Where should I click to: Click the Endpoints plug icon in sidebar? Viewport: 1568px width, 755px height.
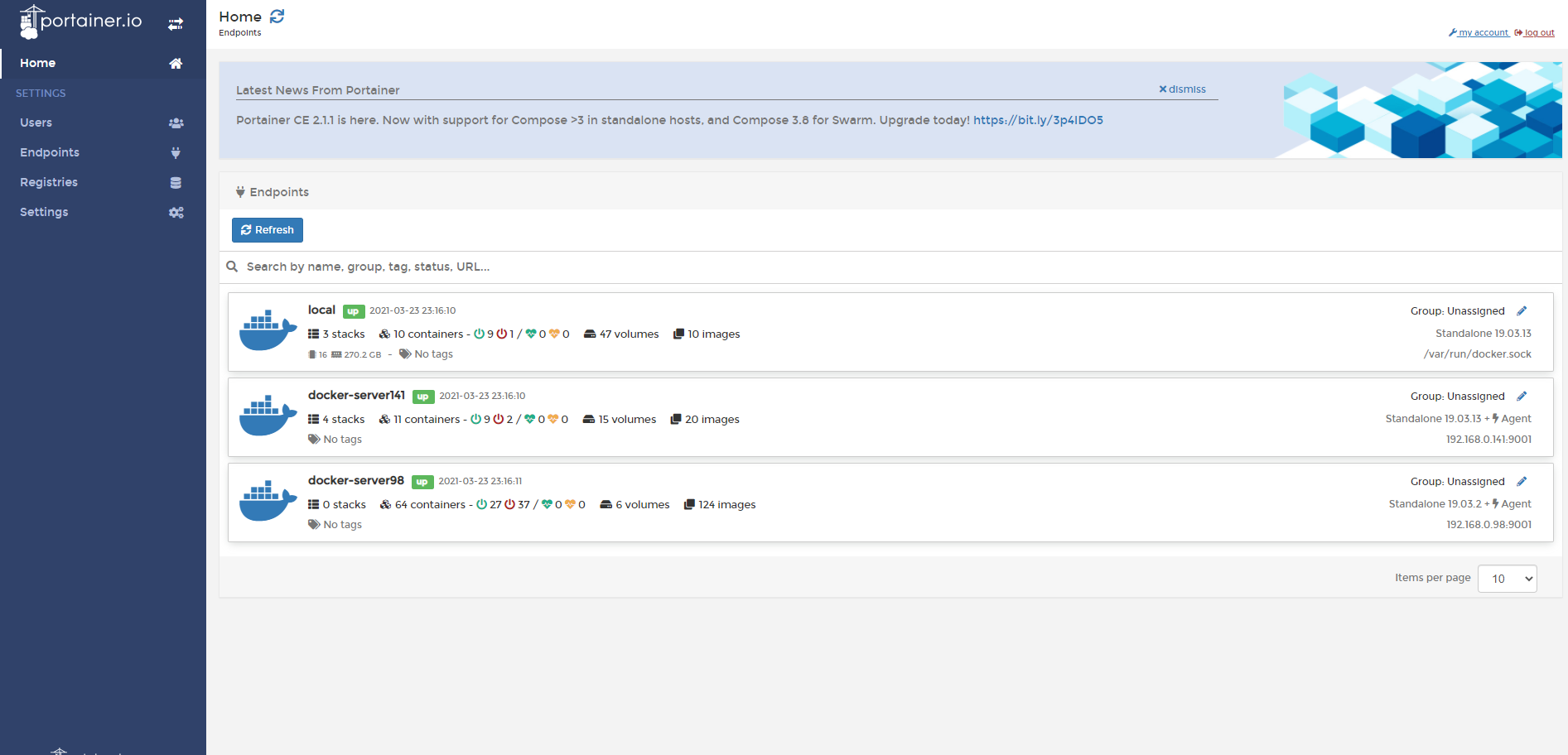click(x=176, y=153)
